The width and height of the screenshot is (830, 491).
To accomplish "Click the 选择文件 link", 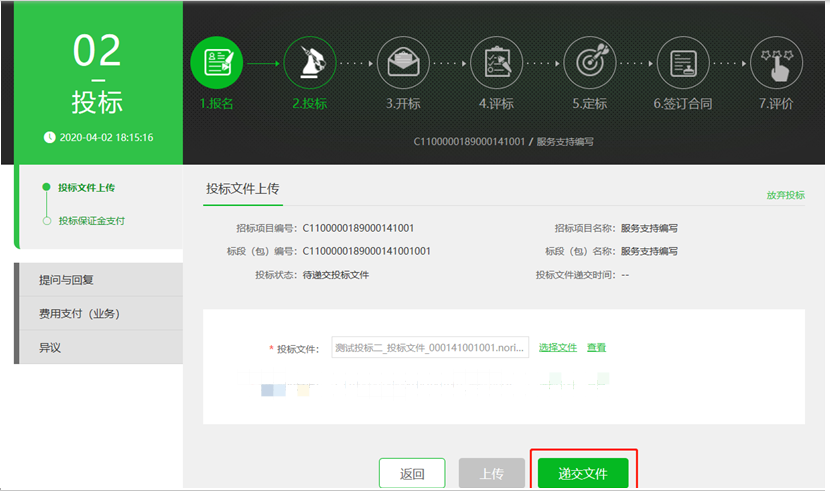I will click(x=557, y=348).
